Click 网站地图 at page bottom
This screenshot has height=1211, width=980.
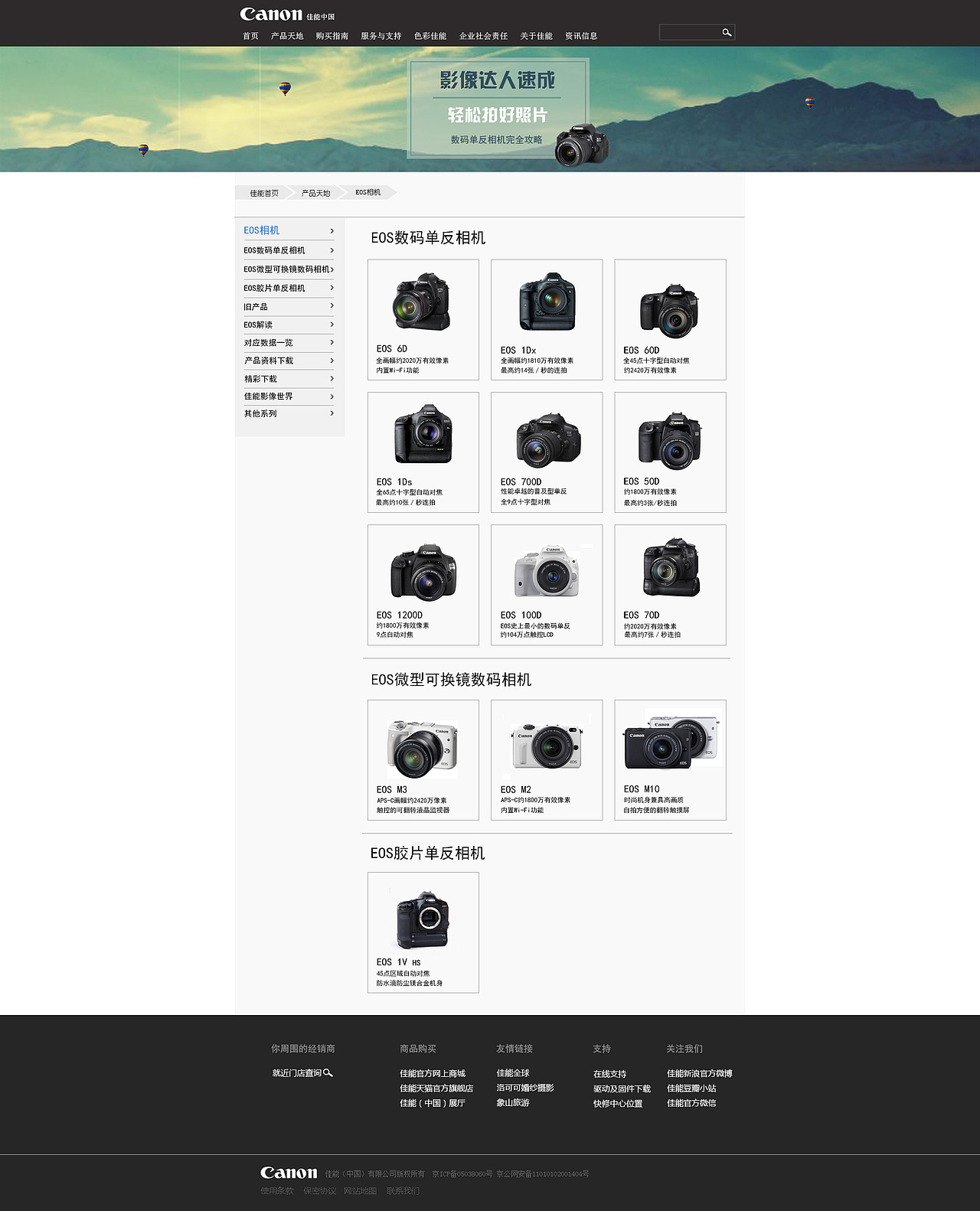pos(361,1191)
